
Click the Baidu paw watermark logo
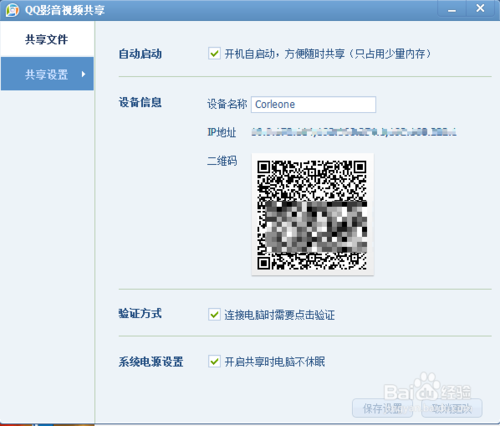tap(427, 387)
